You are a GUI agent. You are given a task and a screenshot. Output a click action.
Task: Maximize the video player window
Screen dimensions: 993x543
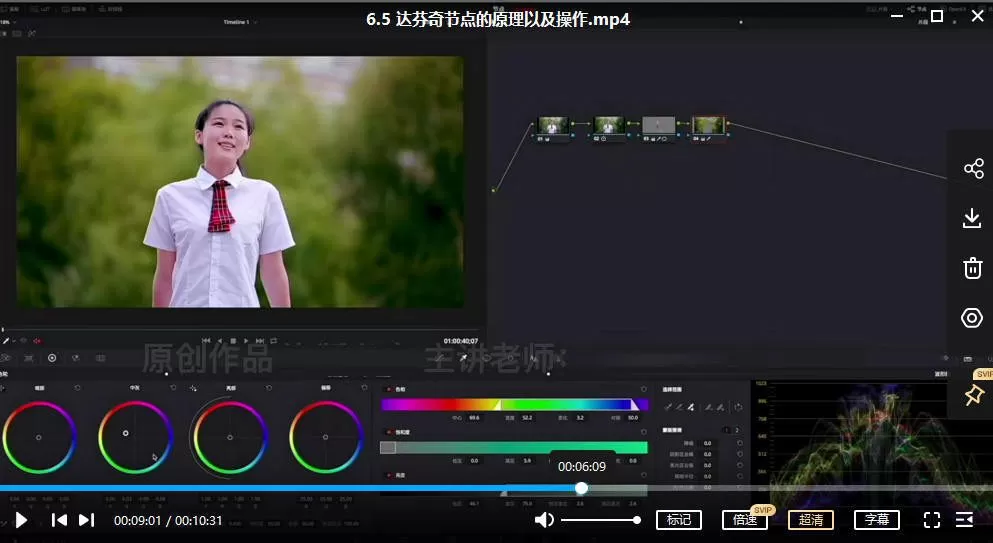click(937, 16)
